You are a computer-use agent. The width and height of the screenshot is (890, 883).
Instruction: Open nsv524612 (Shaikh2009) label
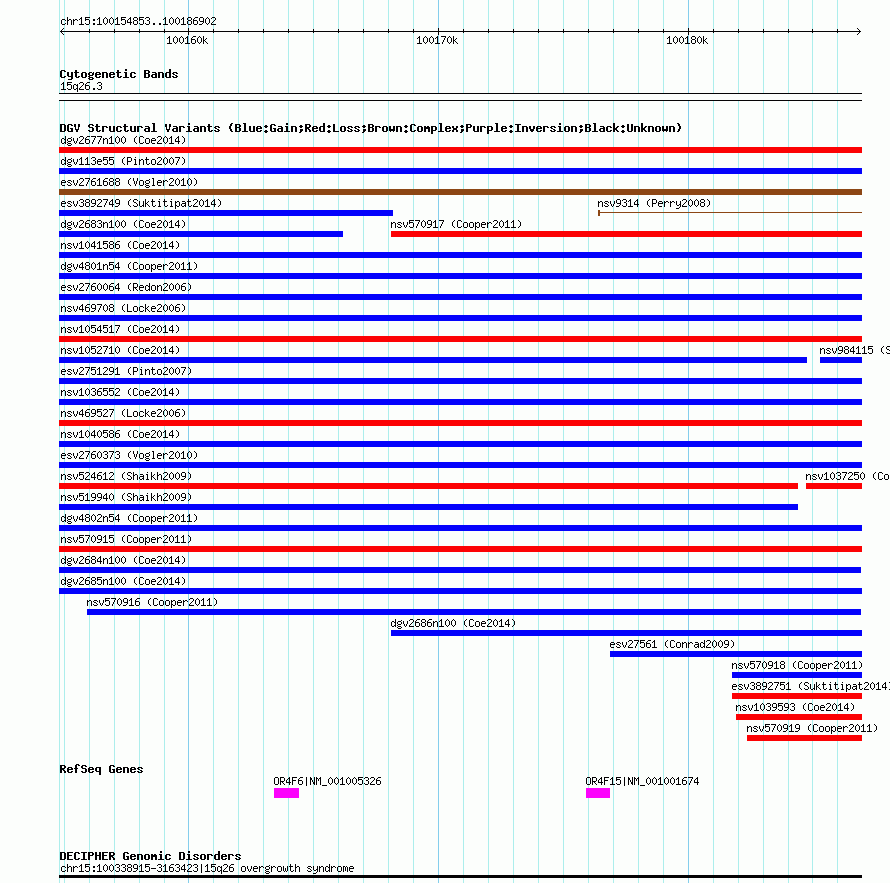point(126,476)
